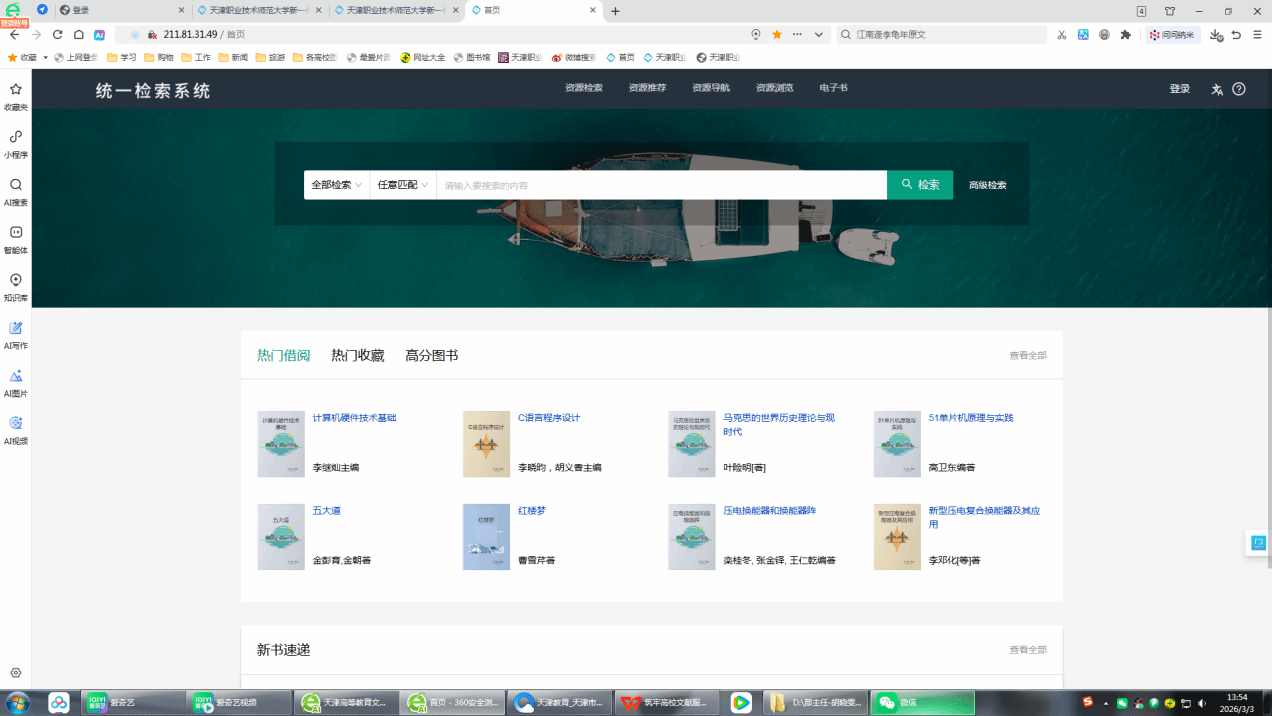This screenshot has width=1272, height=716.
Task: Switch to the 热门收藏 tab
Action: pyautogui.click(x=358, y=355)
